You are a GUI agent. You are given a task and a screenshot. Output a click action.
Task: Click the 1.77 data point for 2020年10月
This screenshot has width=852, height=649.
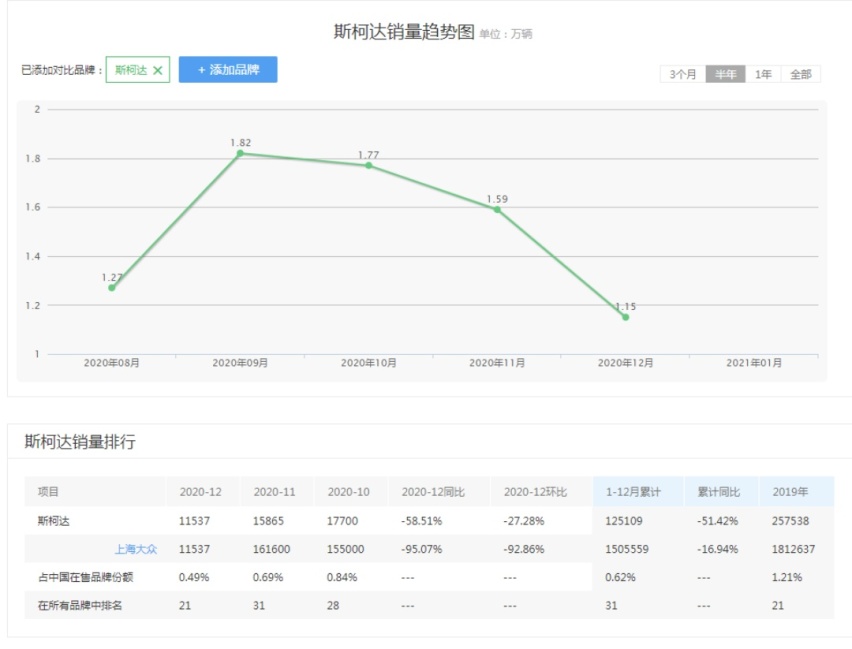368,165
